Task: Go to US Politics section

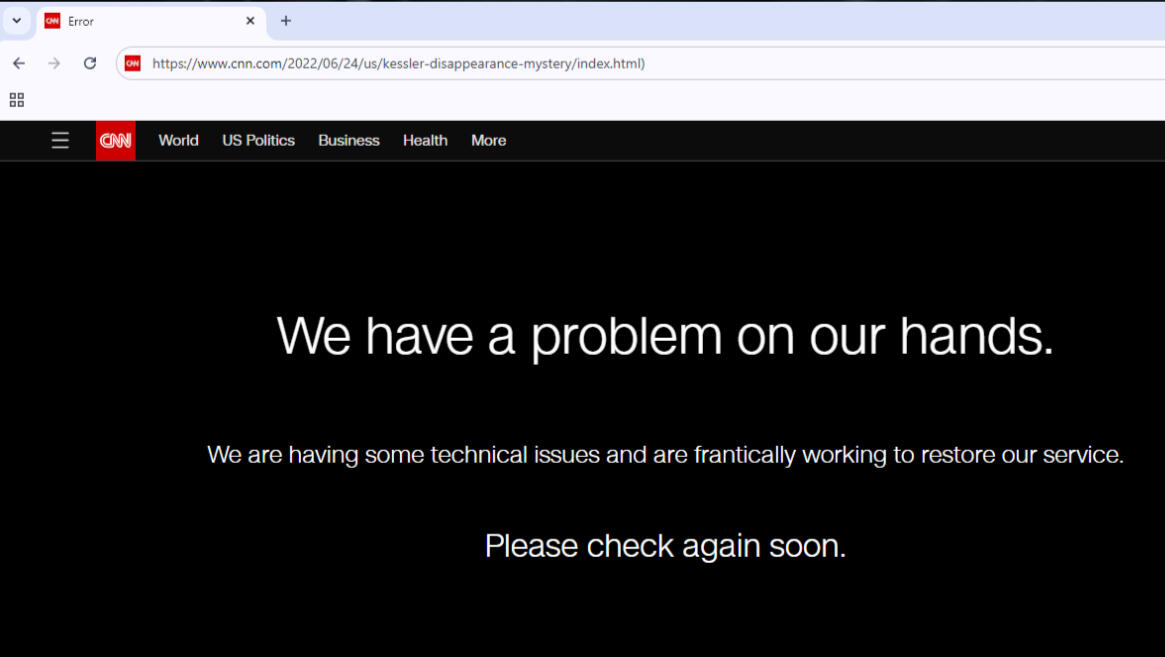Action: pos(258,141)
